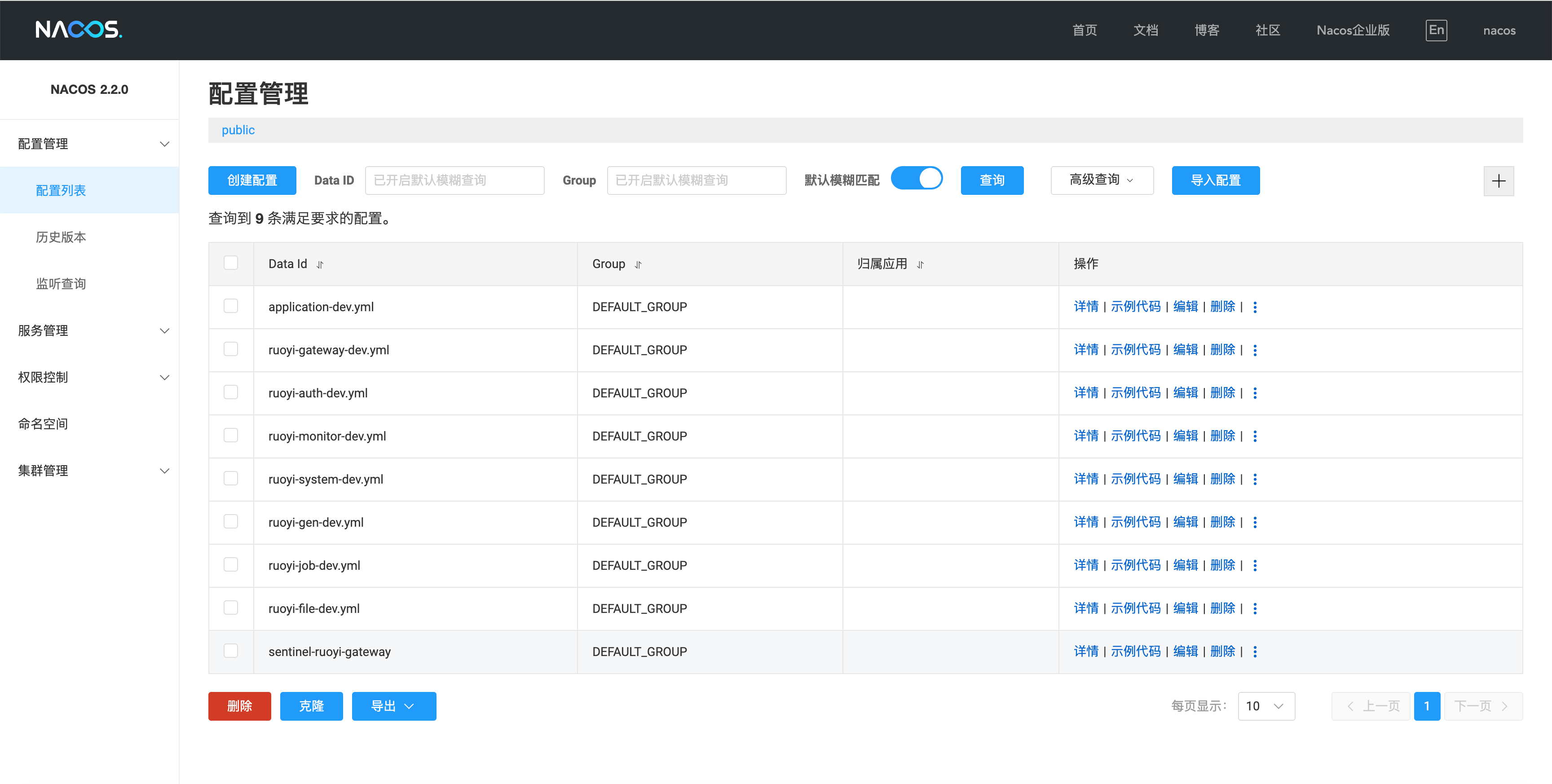Focus the Data ID search field
The height and width of the screenshot is (784, 1552).
tap(454, 180)
